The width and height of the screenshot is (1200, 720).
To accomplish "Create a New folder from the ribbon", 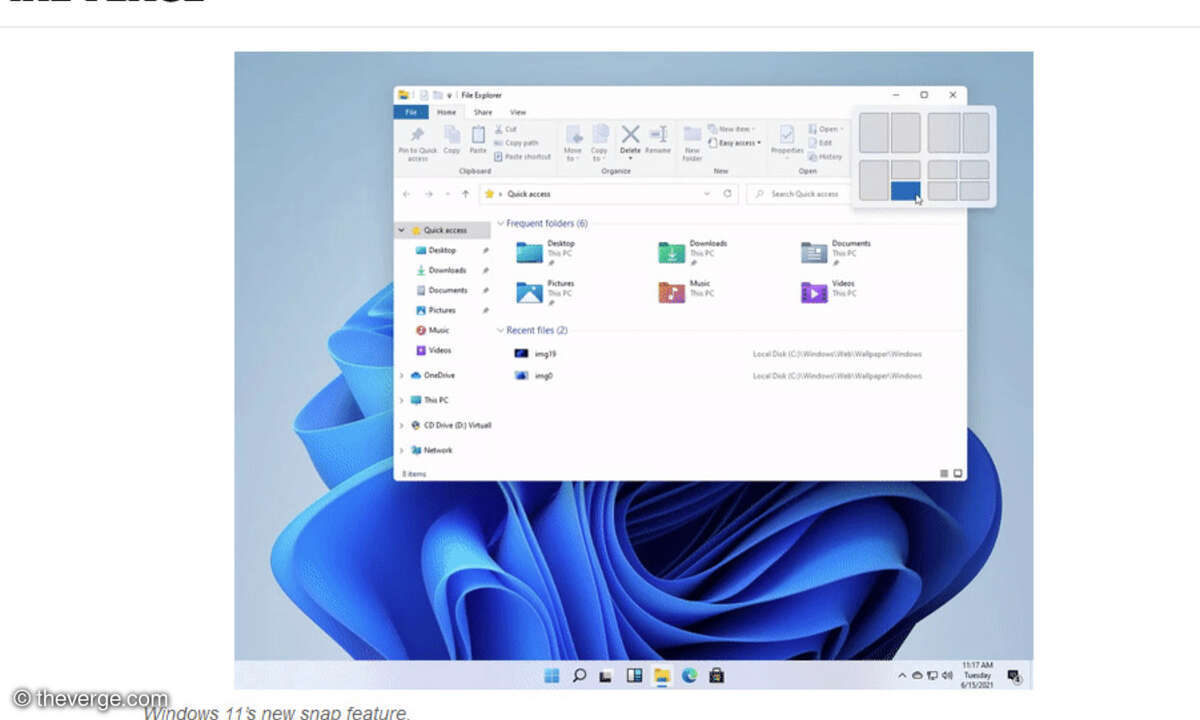I will tap(692, 143).
